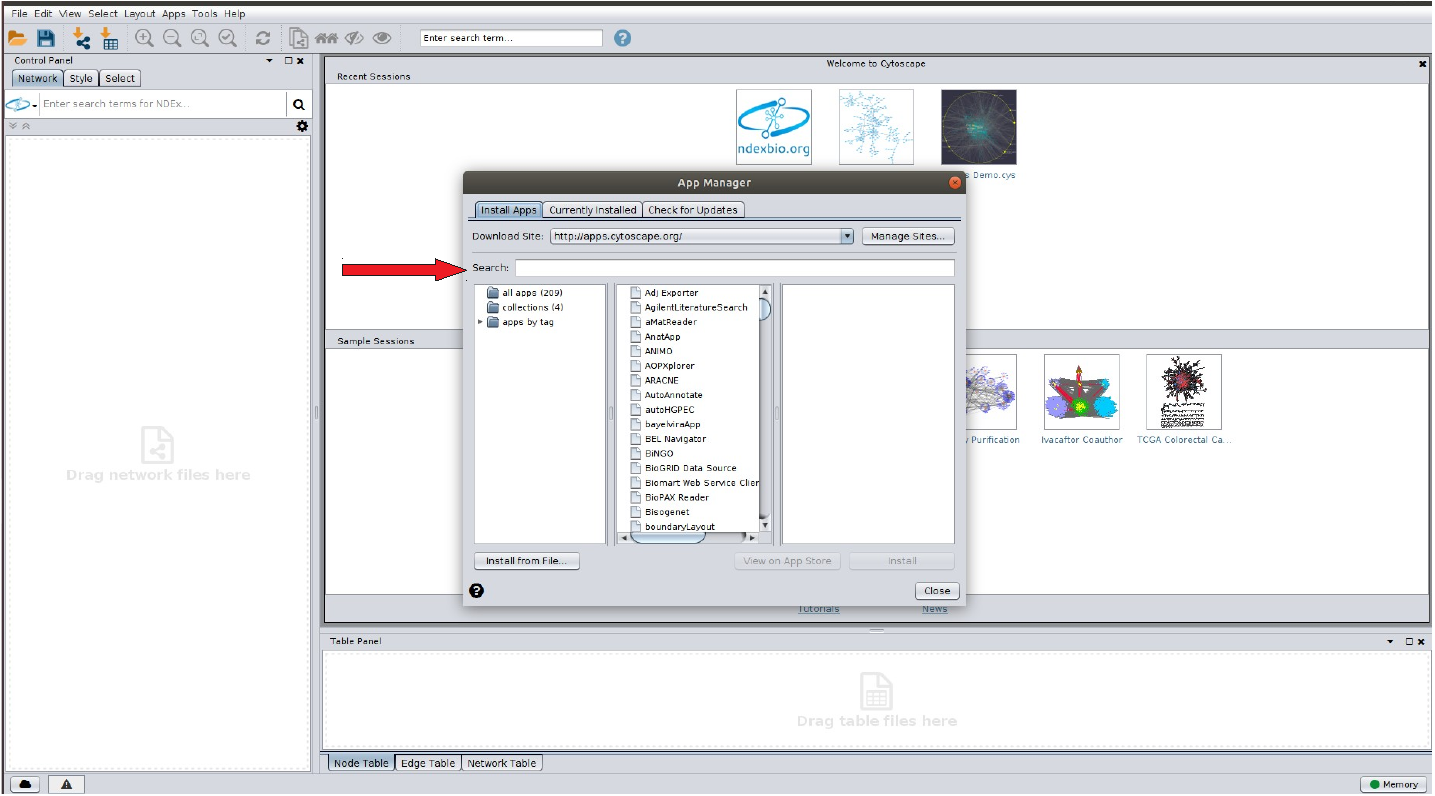Select ARACNE in app list
The height and width of the screenshot is (796, 1435).
pyautogui.click(x=654, y=381)
